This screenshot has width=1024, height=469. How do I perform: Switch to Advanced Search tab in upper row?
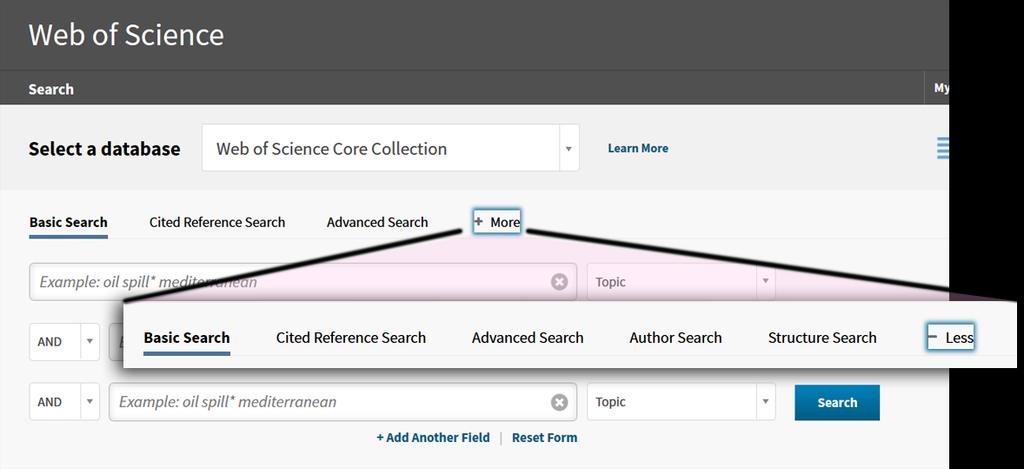377,222
